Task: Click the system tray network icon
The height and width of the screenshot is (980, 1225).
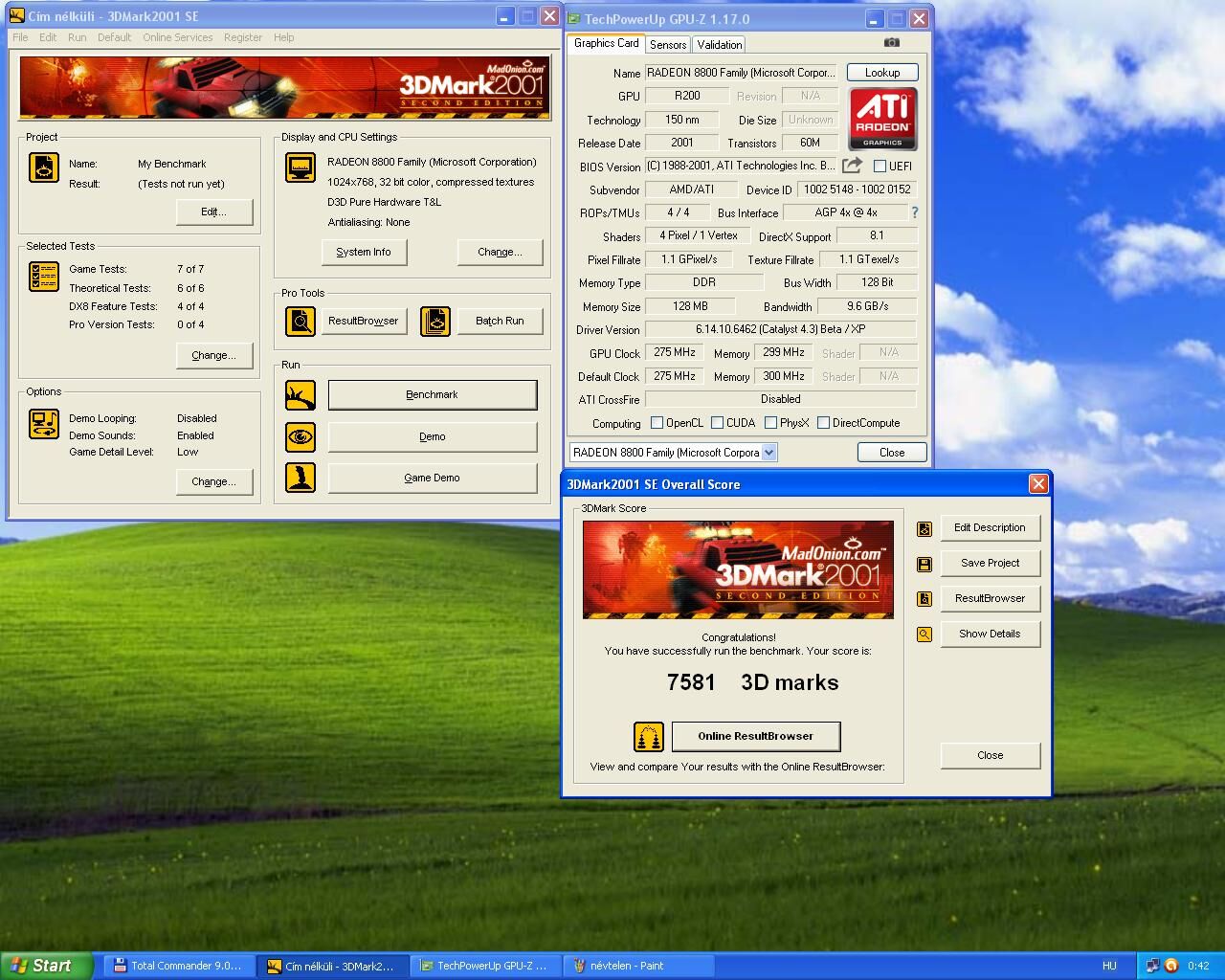Action: coord(1152,966)
